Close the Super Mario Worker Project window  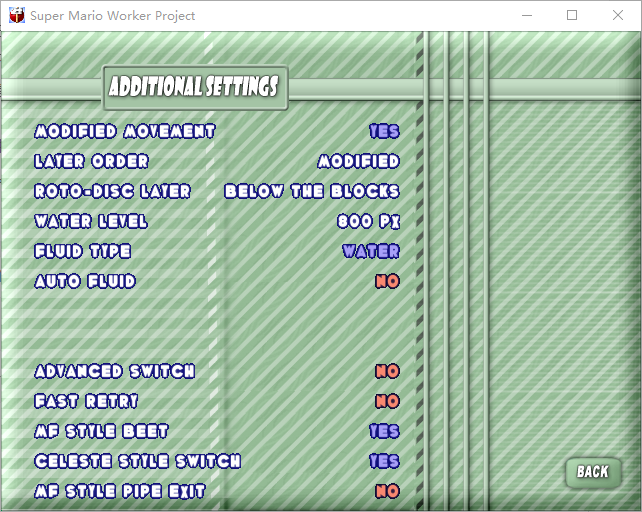[x=618, y=16]
